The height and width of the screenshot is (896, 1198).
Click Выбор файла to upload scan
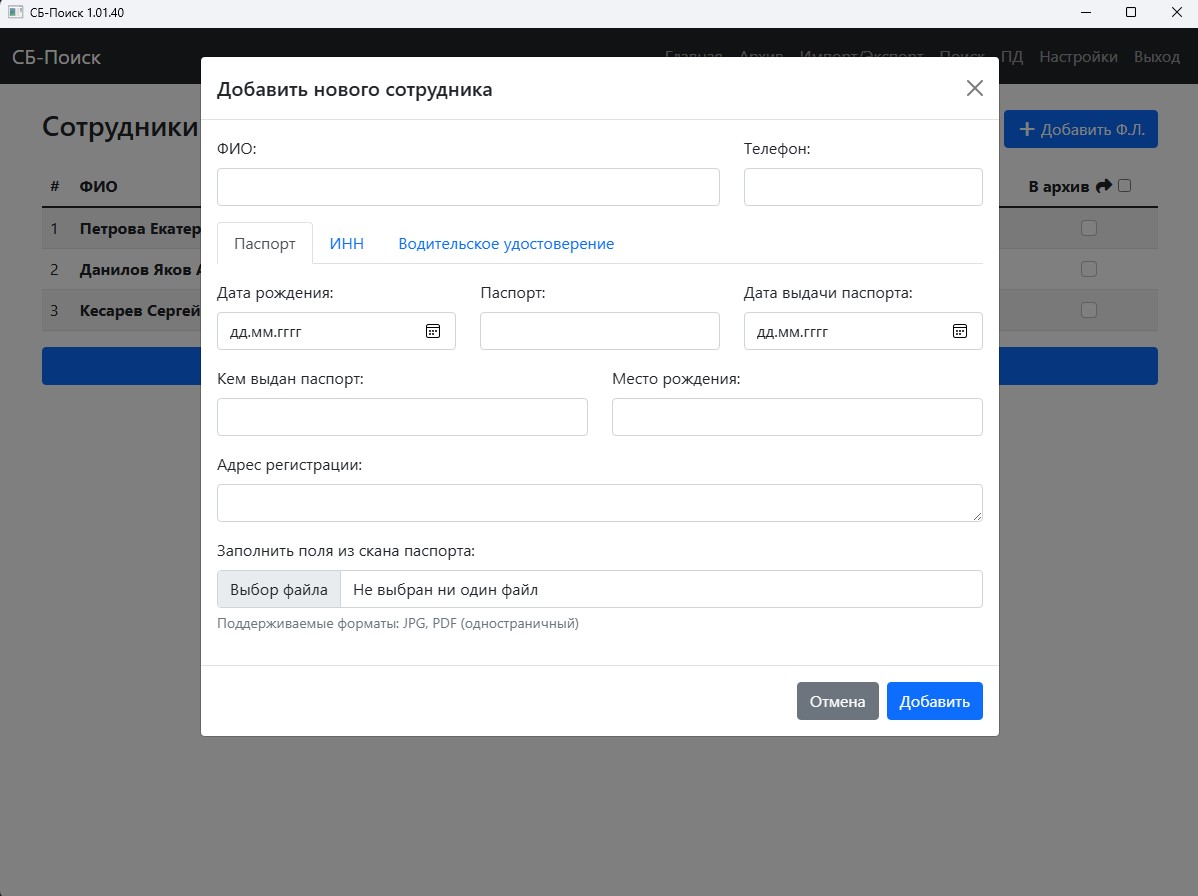coord(279,589)
